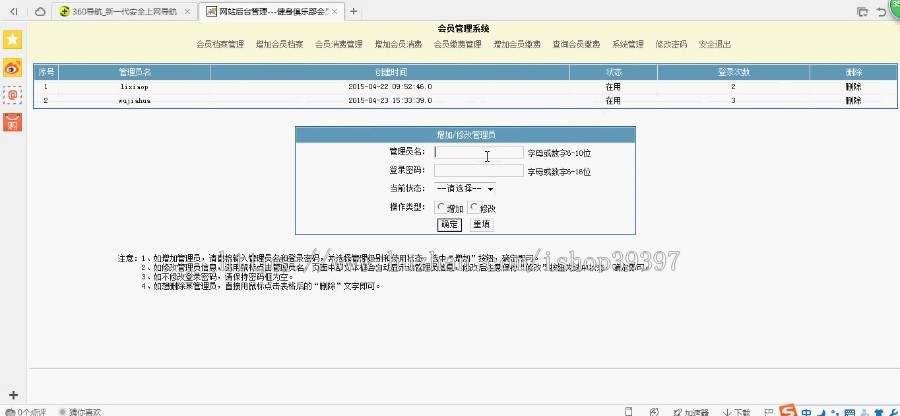Close the 网站后台管理 tab
This screenshot has height=416, width=900.
point(335,11)
